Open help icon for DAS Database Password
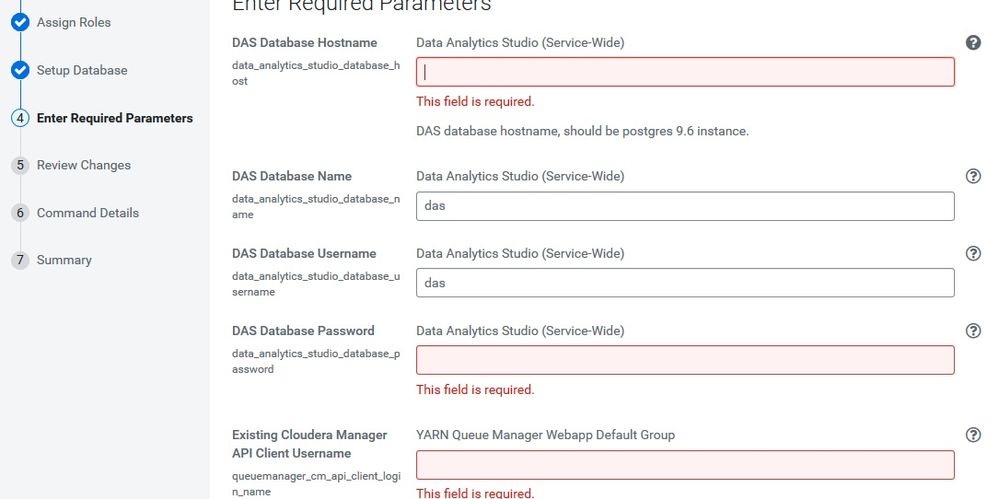Viewport: 999px width, 499px height. [973, 330]
